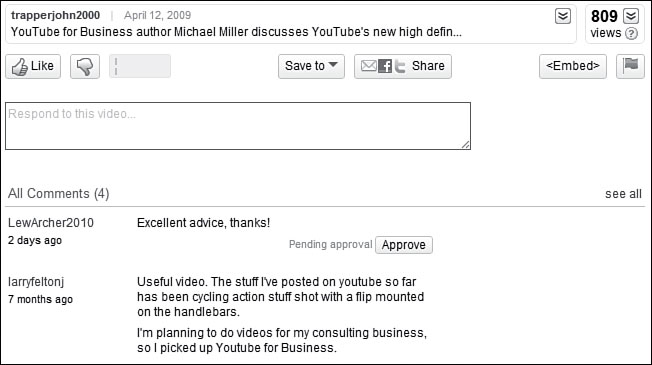The height and width of the screenshot is (365, 652).
Task: Open larryfeltonj's user profile
Action: [x=36, y=282]
